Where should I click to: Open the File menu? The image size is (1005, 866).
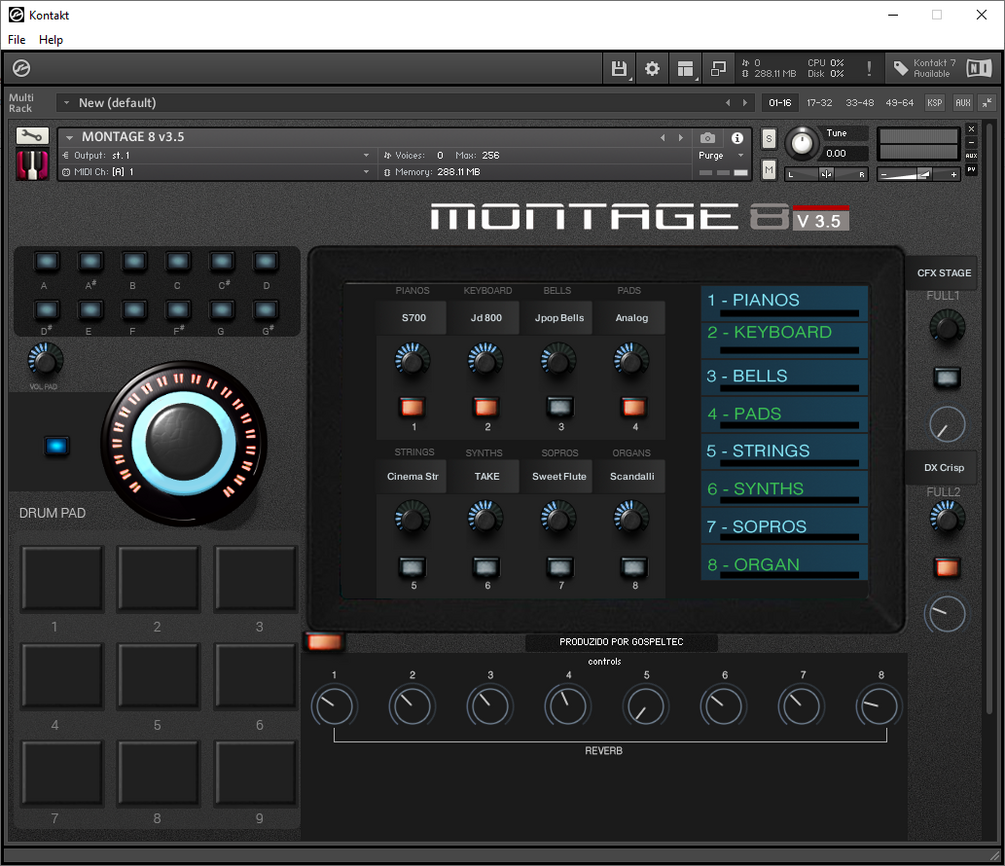click(x=17, y=40)
